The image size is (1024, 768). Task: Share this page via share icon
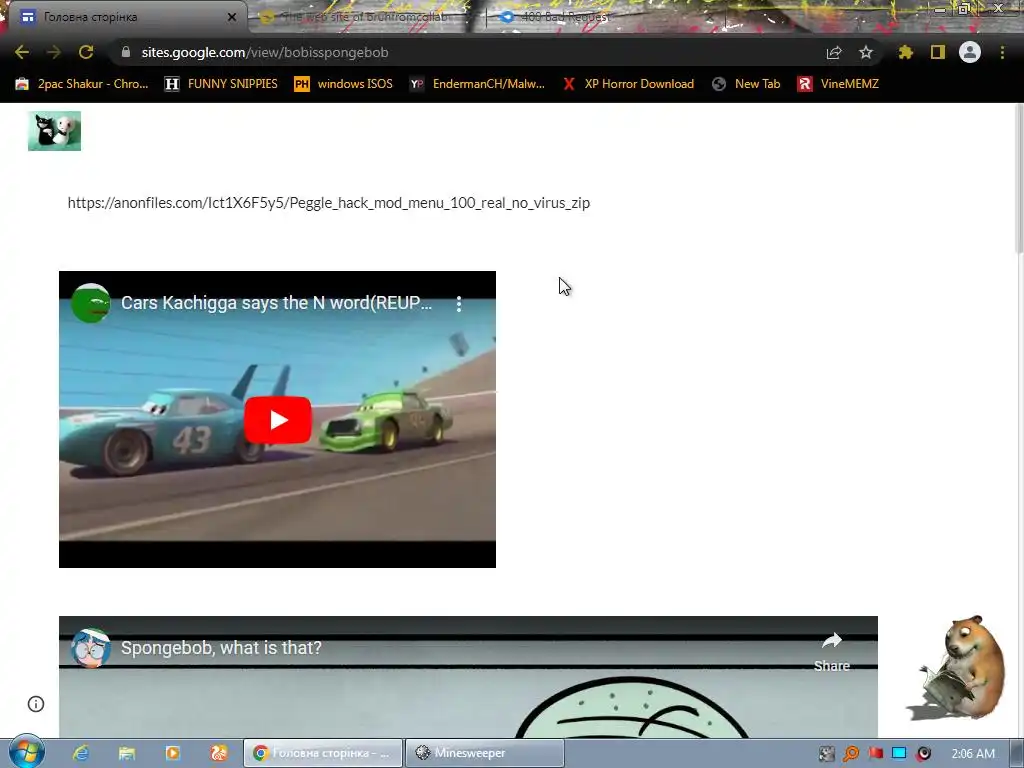pos(834,52)
